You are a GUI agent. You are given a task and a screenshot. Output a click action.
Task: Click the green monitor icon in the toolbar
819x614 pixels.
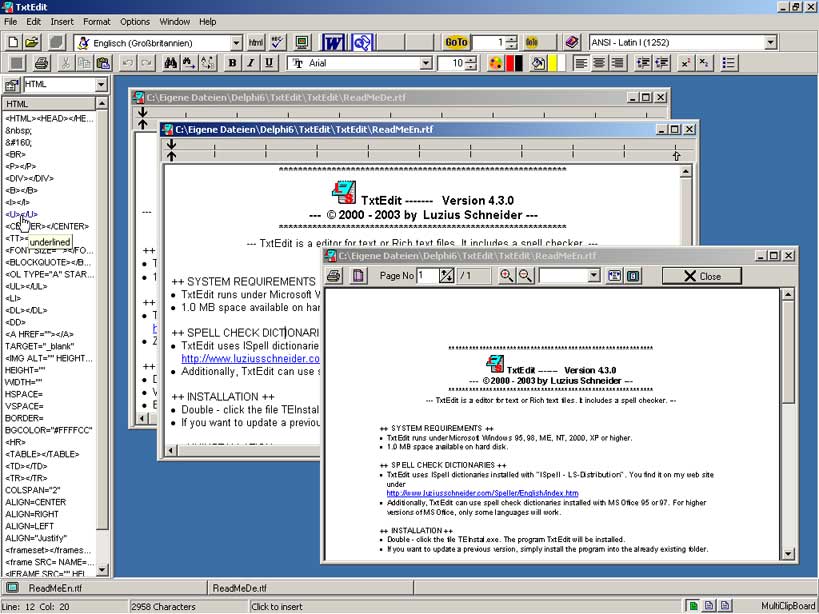click(x=301, y=42)
